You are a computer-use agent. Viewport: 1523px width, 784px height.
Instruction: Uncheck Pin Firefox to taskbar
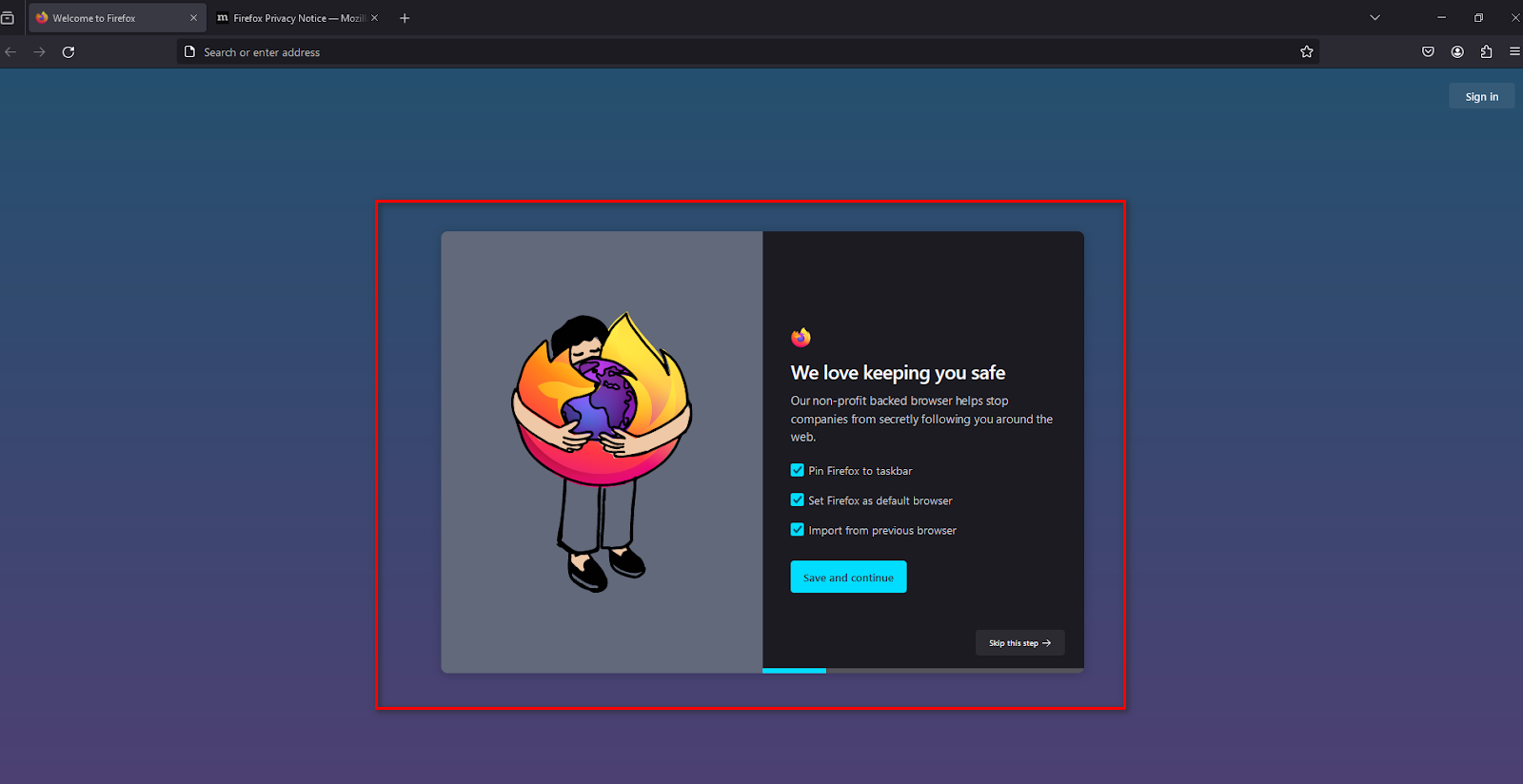click(x=798, y=470)
